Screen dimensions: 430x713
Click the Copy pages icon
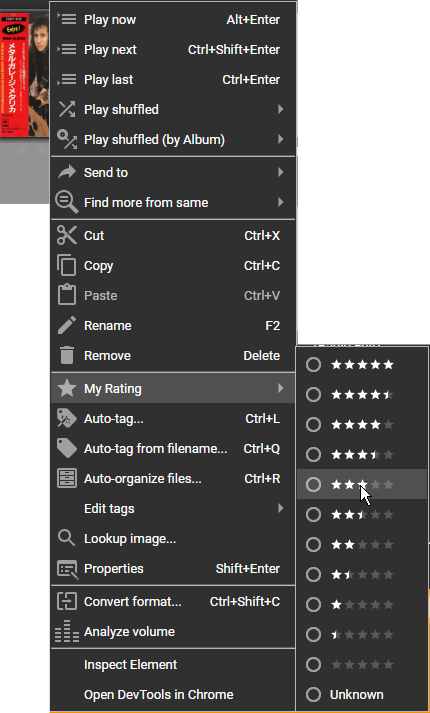point(67,266)
